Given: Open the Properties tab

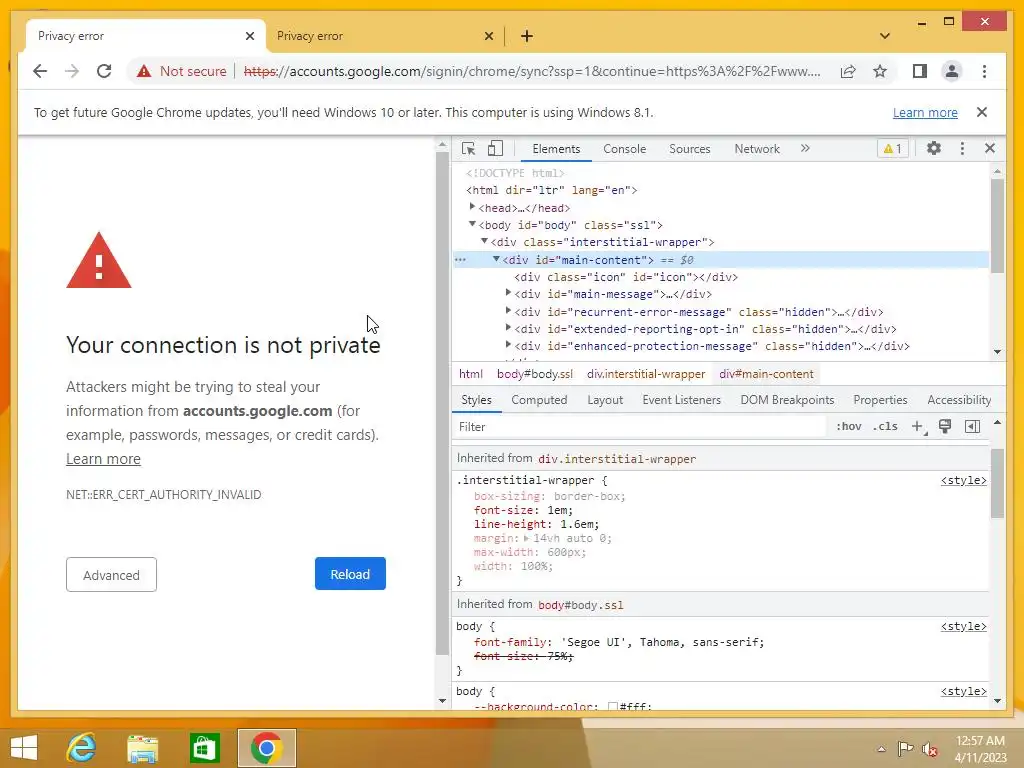Looking at the screenshot, I should [880, 400].
